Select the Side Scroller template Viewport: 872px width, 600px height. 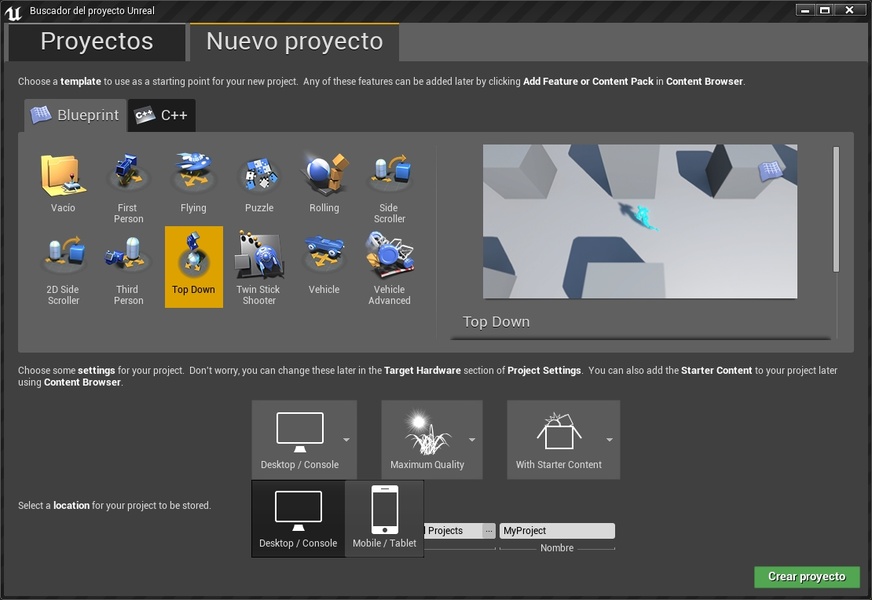[x=389, y=186]
